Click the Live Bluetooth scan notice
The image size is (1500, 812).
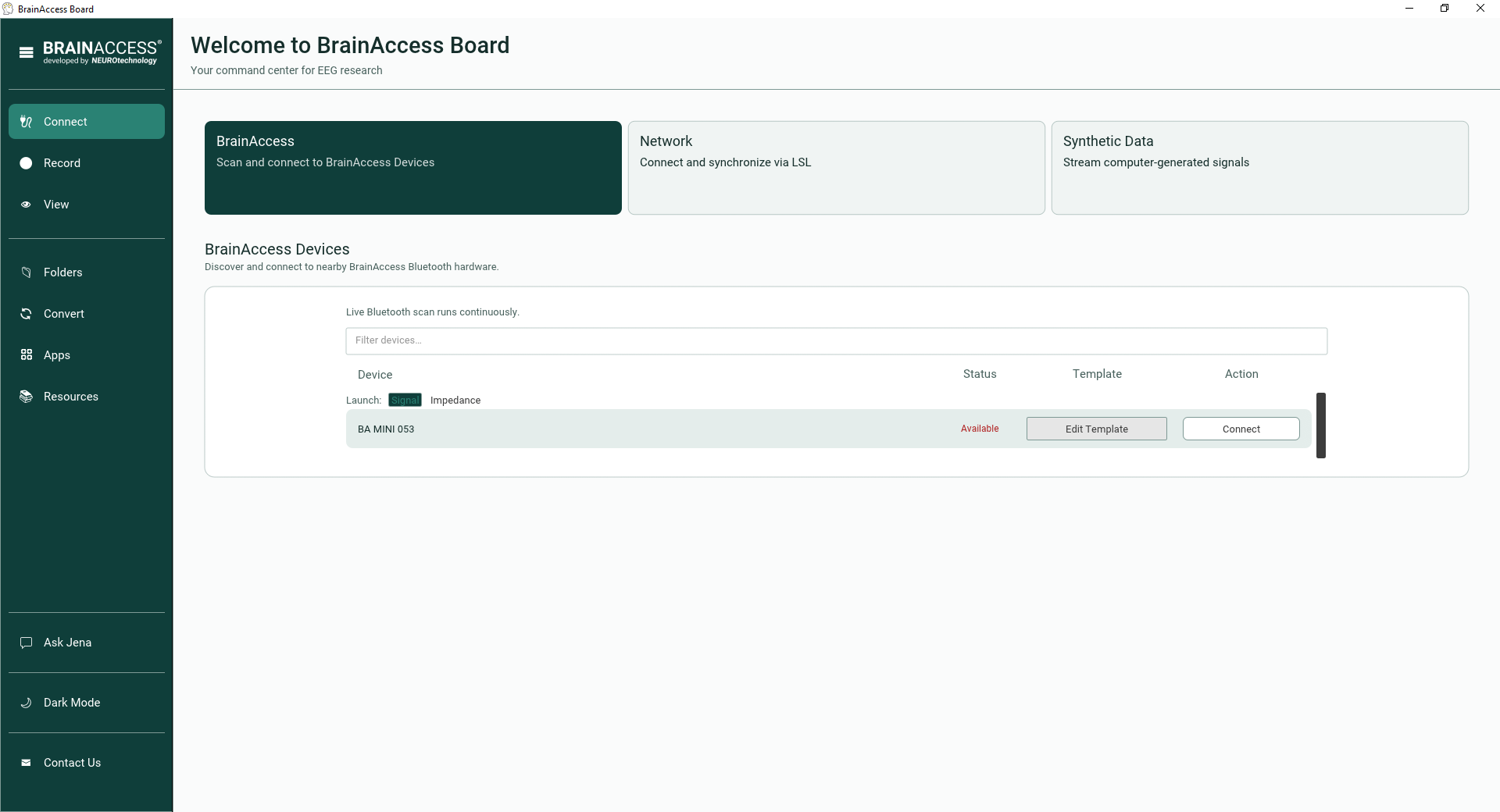[433, 312]
